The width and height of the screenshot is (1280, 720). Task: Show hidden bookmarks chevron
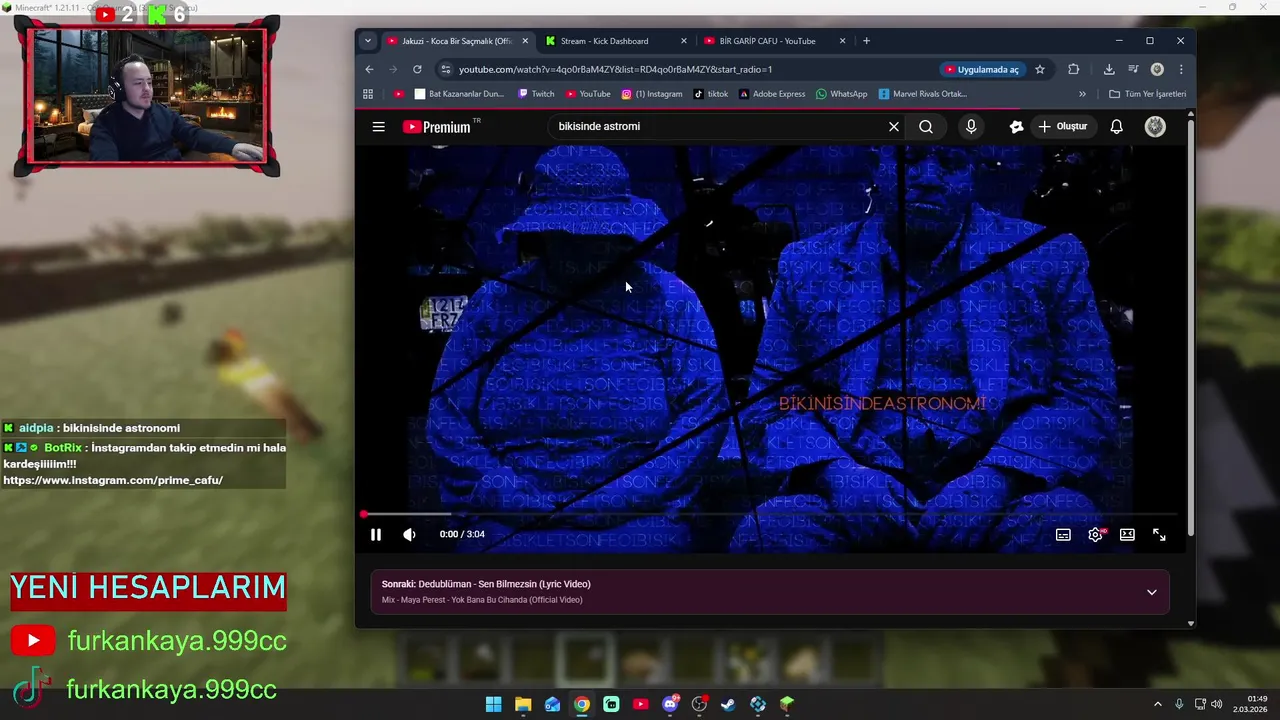pyautogui.click(x=1082, y=94)
